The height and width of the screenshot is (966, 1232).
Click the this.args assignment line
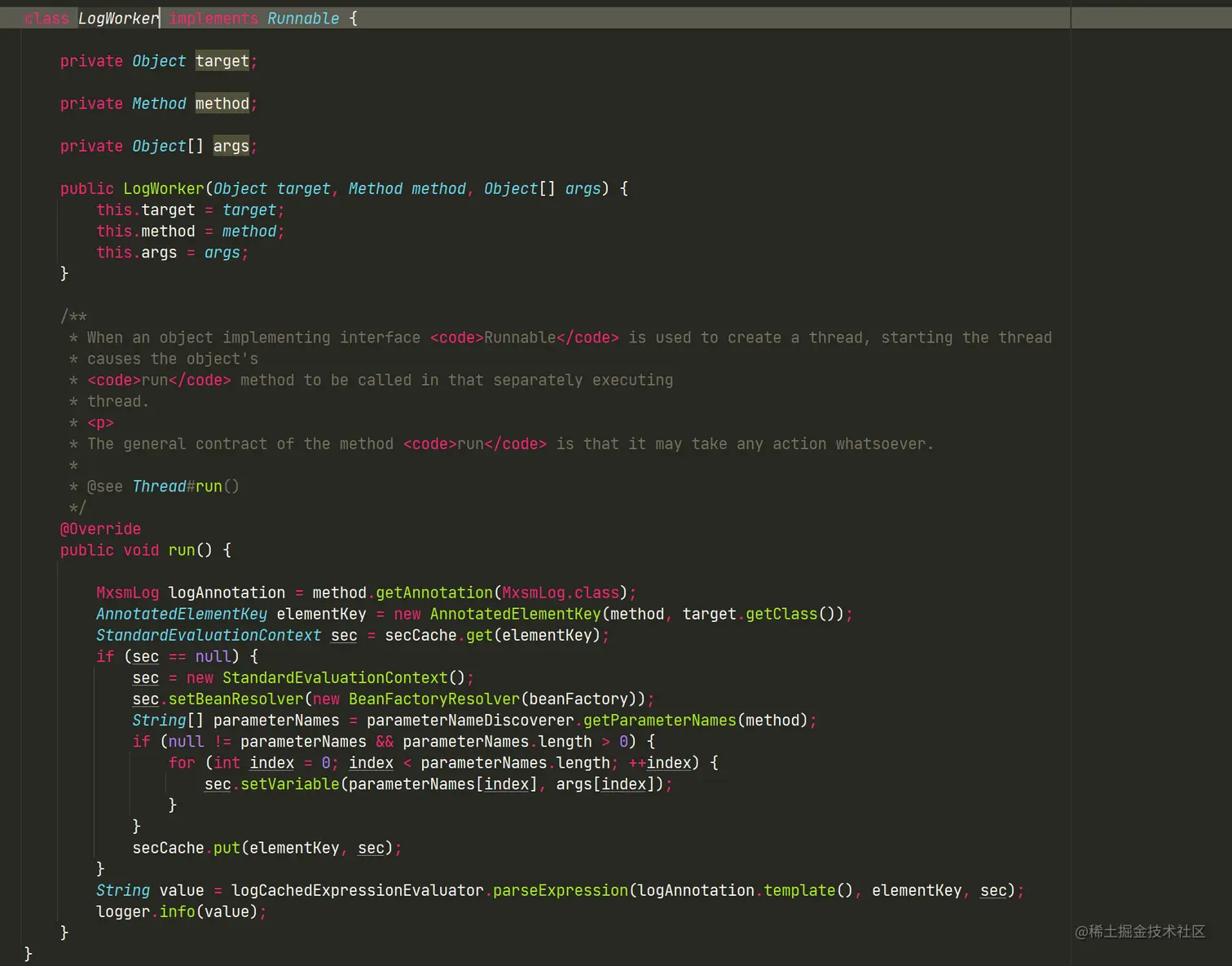[x=173, y=253]
